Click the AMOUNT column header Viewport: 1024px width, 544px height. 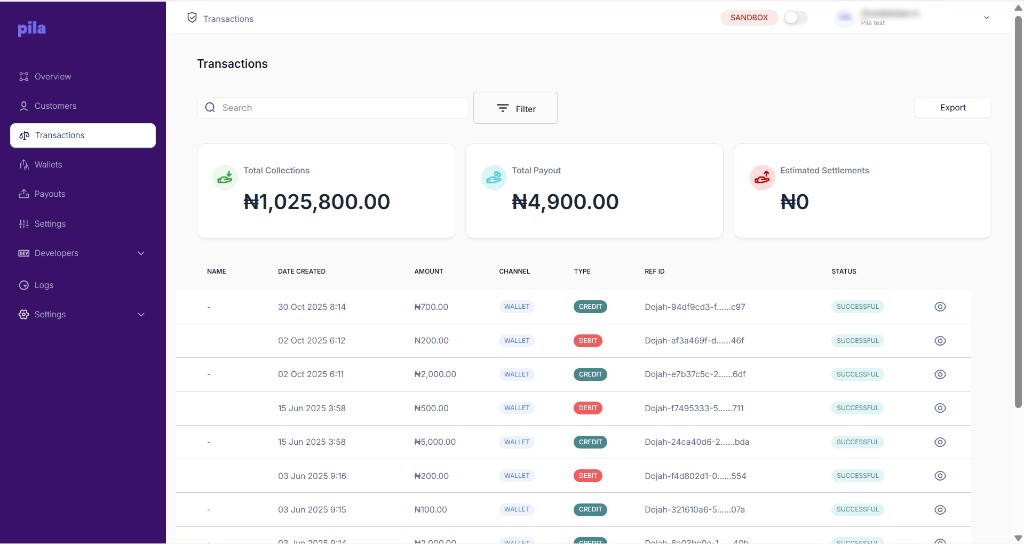[428, 271]
